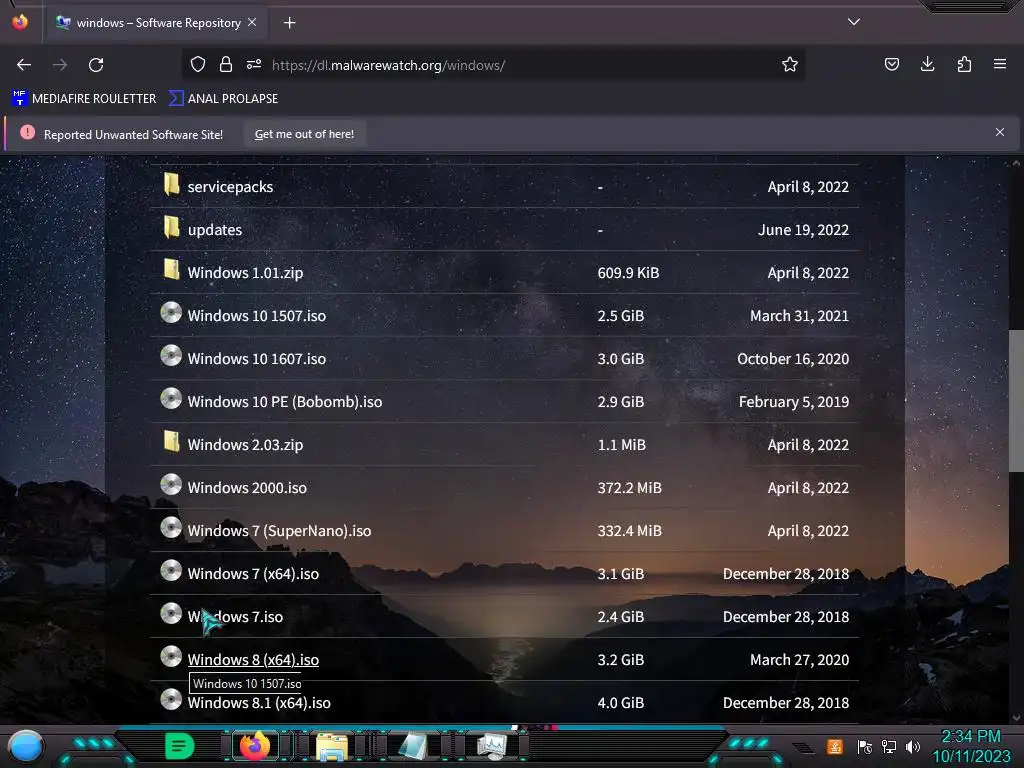Click the date March 27, 2020
Screen dimensions: 1024x768
point(799,660)
